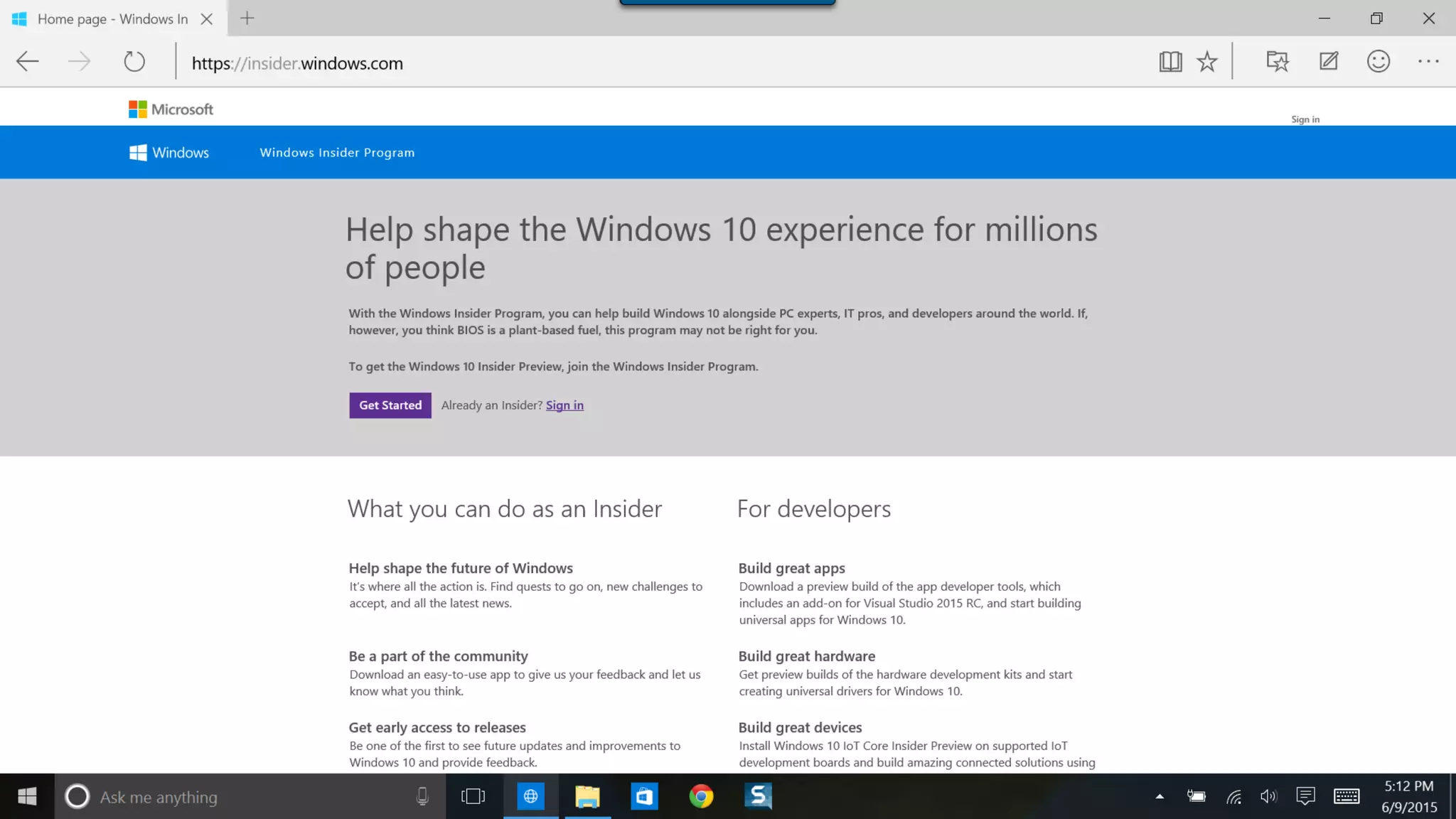This screenshot has height=819, width=1456.
Task: Close the Home page tab
Action: pos(207,19)
